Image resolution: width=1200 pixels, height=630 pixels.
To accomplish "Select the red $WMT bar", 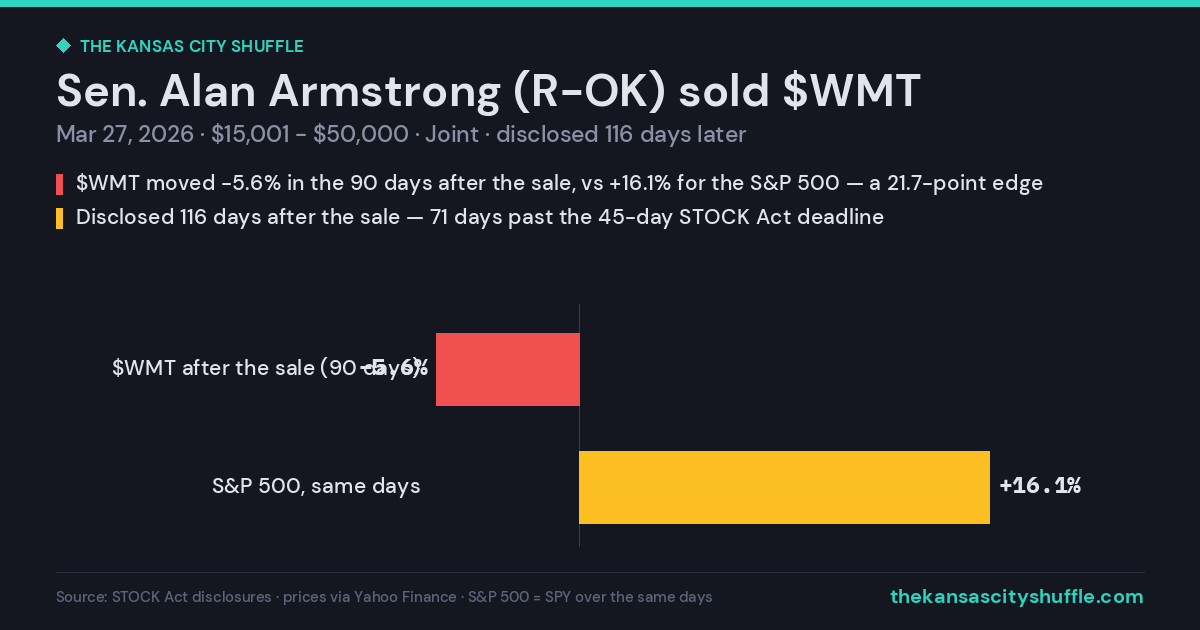I will pos(508,369).
